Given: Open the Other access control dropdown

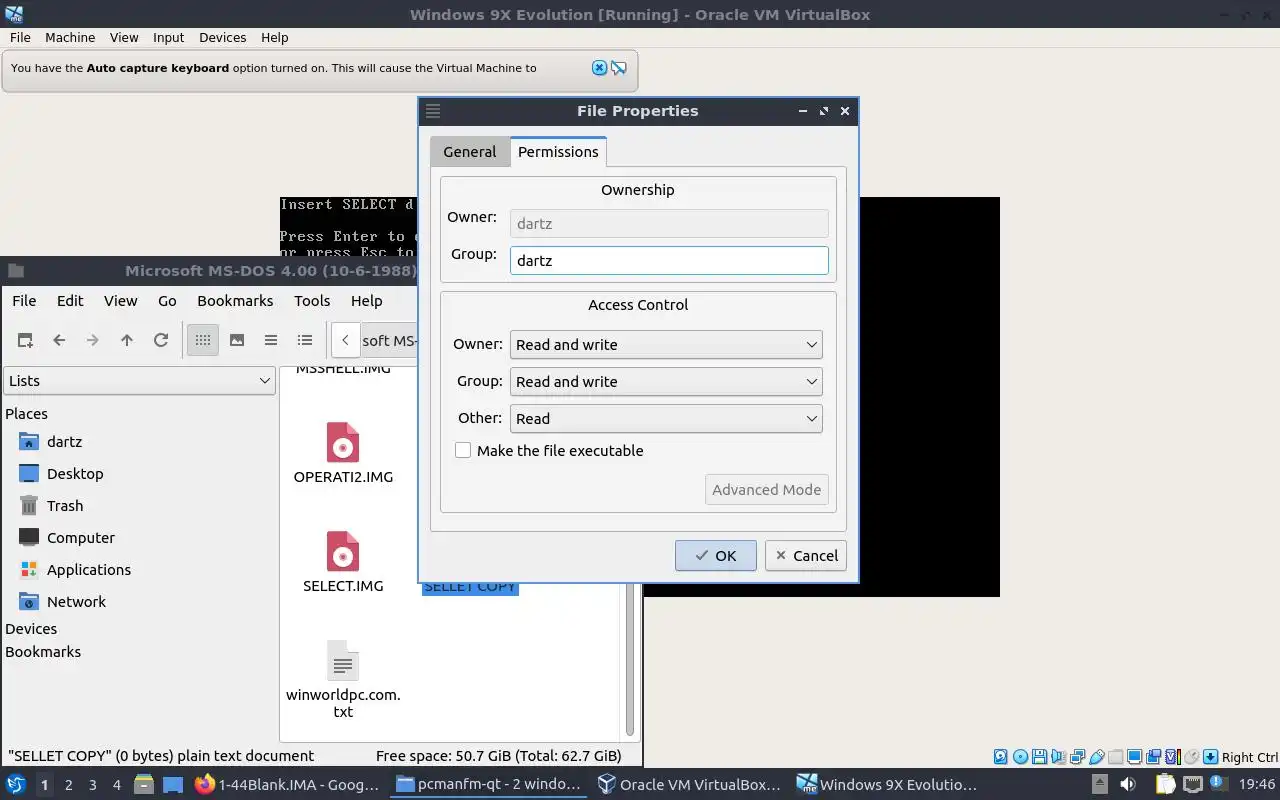Looking at the screenshot, I should [666, 418].
